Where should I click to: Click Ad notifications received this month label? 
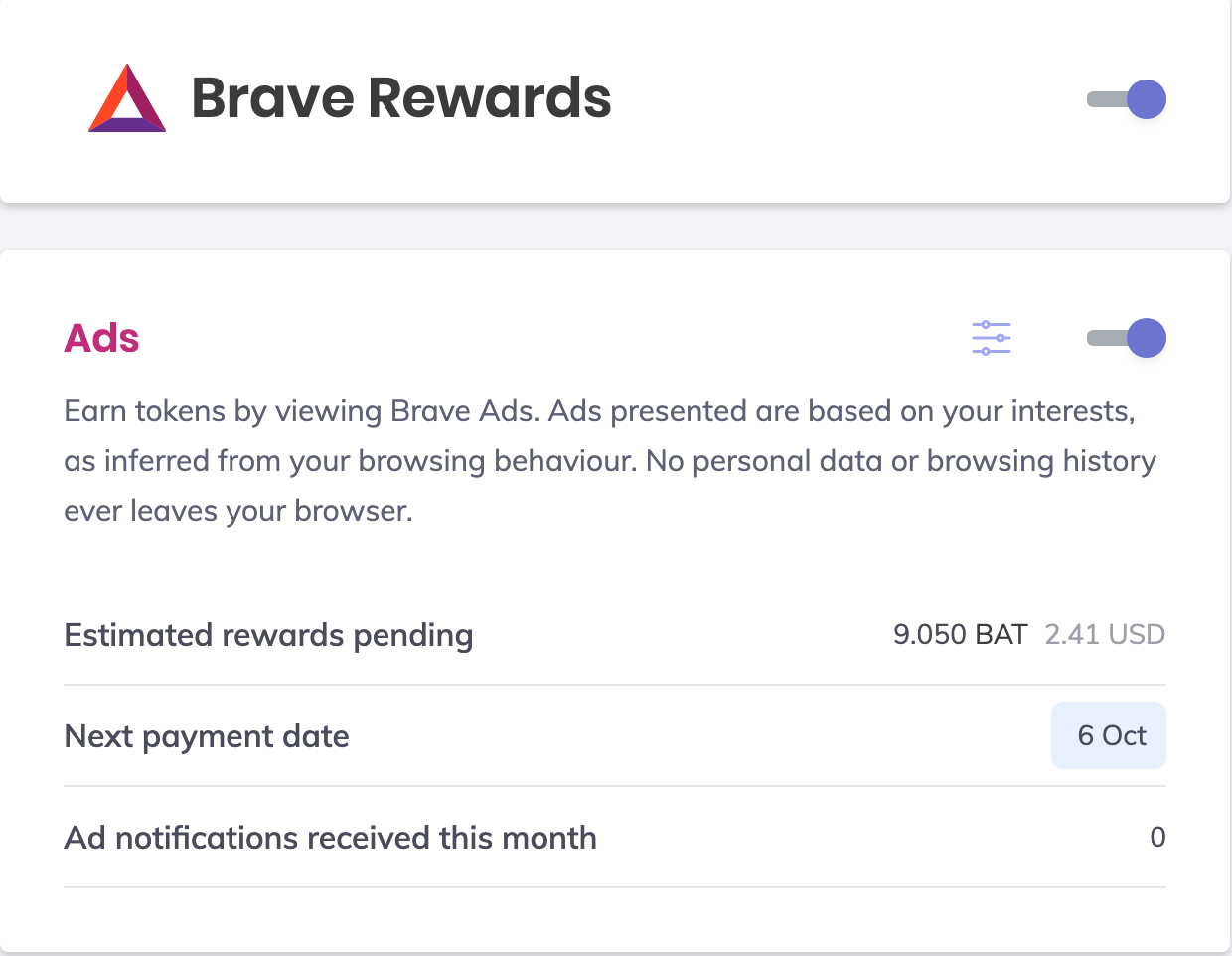click(x=330, y=838)
